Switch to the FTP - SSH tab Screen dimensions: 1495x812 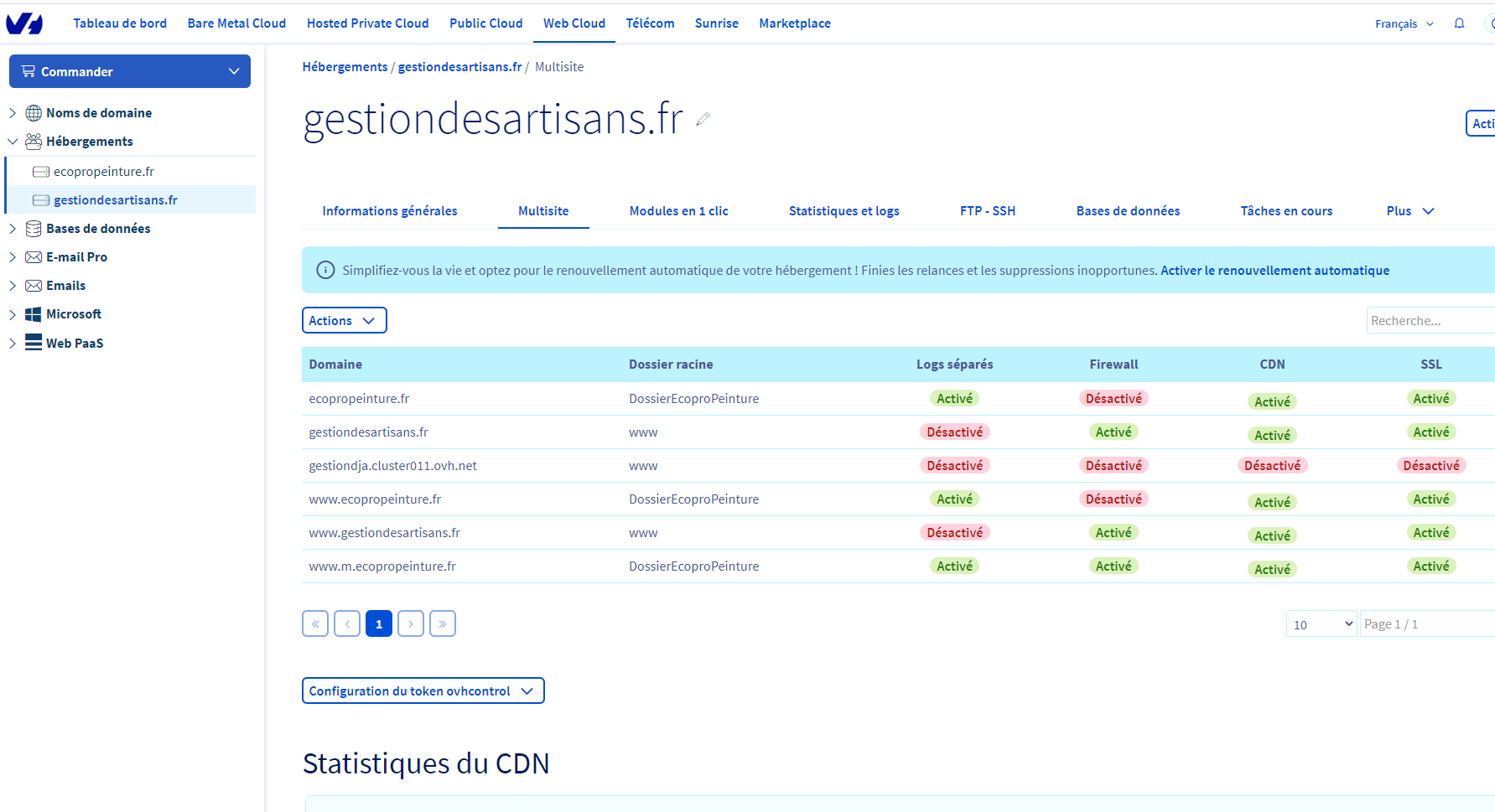(x=987, y=211)
